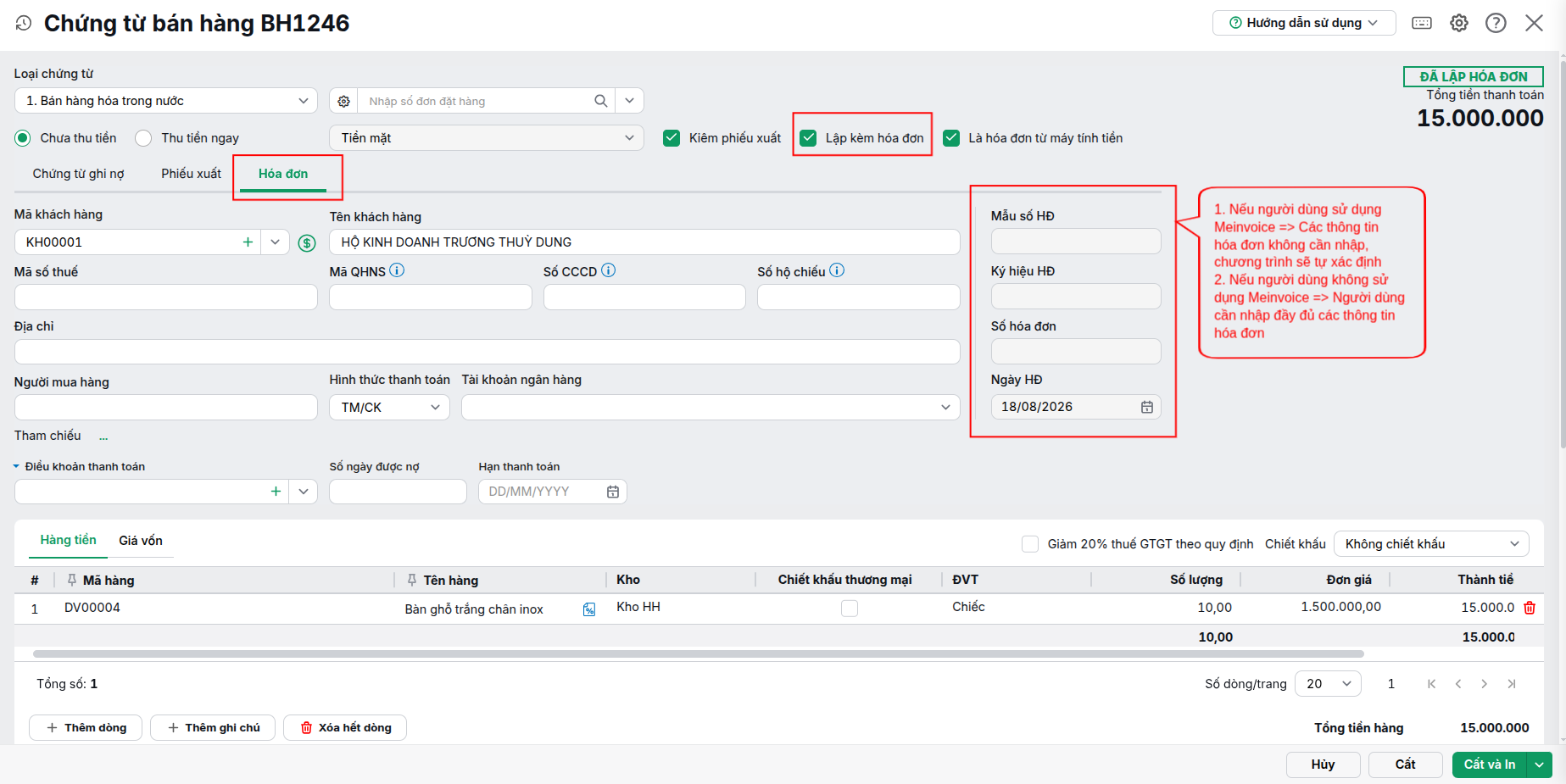Viewport: 1566px width, 784px height.
Task: Close the sales voucher form
Action: 1534,23
